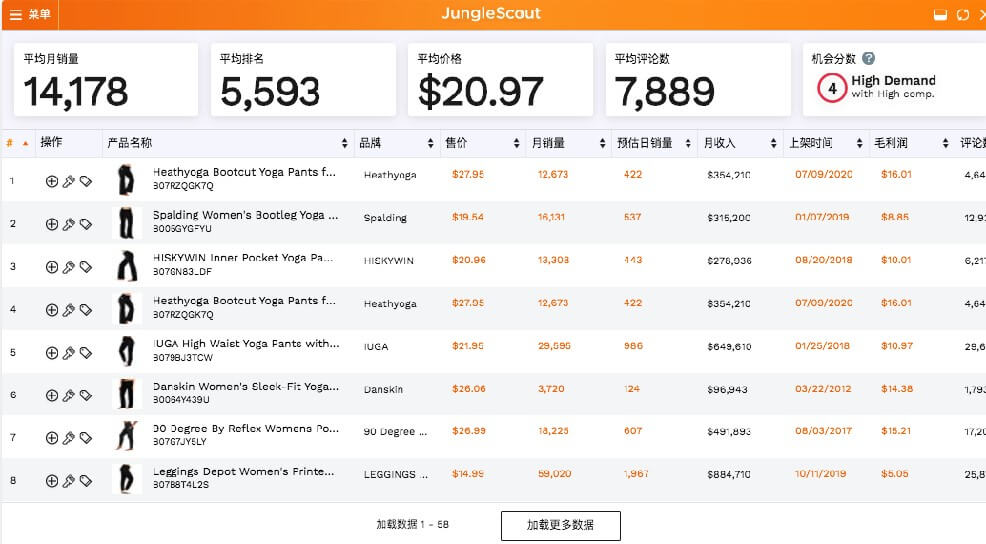Click the refresh icon in title bar
The width and height of the screenshot is (986, 544).
coord(963,14)
